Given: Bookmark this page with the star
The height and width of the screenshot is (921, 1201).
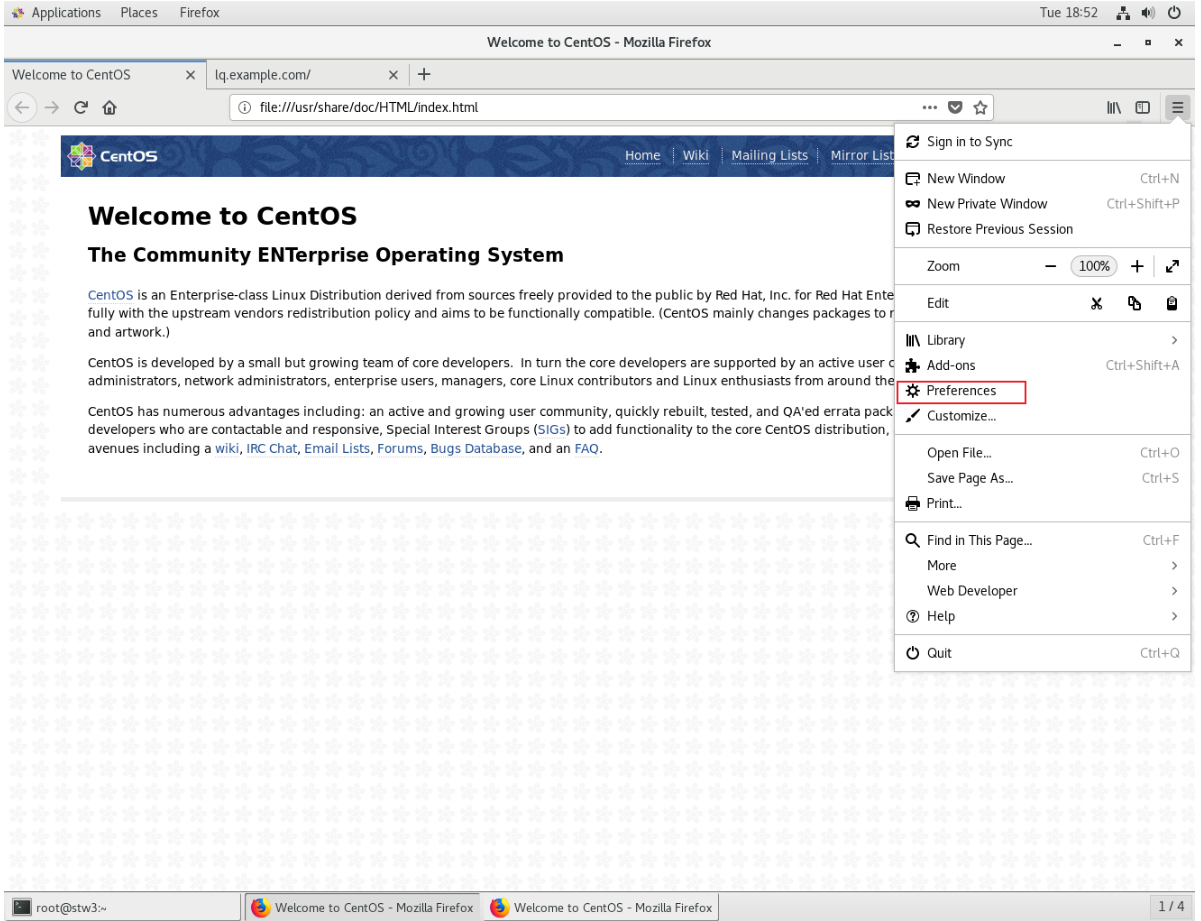Looking at the screenshot, I should pos(980,107).
